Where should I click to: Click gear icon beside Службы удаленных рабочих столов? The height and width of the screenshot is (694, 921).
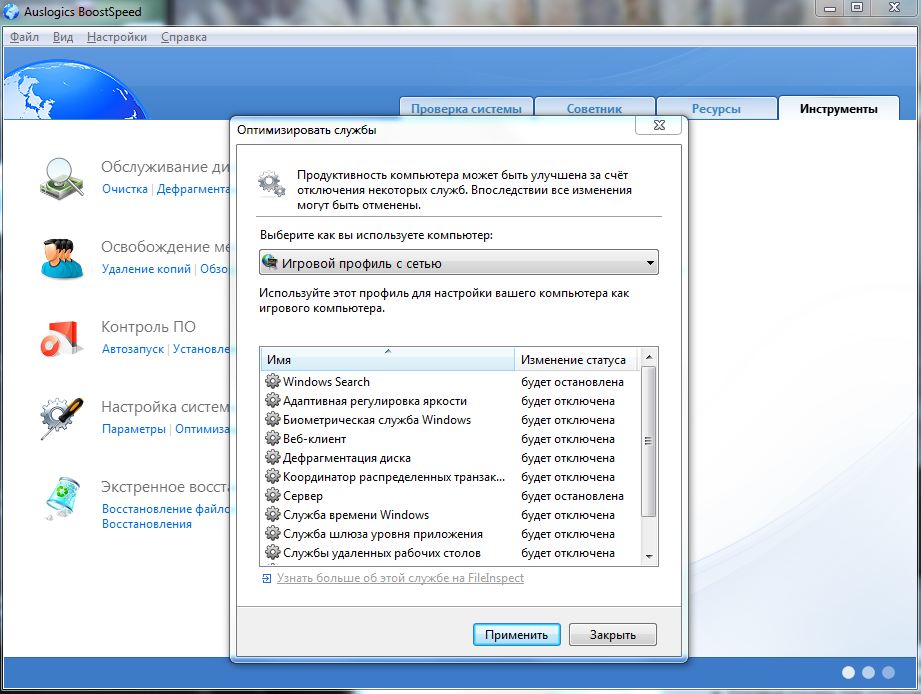(x=273, y=552)
